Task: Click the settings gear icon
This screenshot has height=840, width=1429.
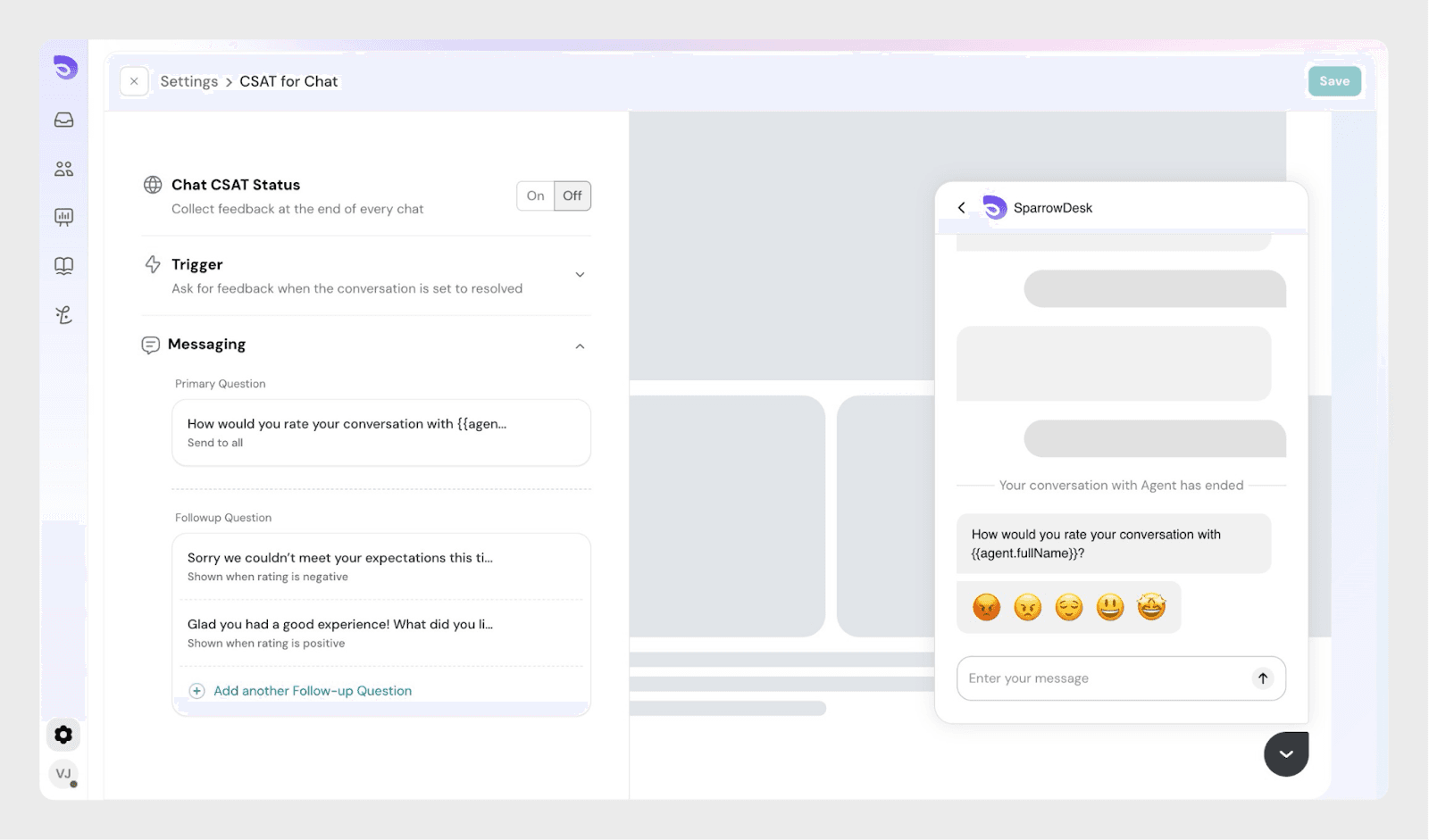Action: tap(63, 735)
